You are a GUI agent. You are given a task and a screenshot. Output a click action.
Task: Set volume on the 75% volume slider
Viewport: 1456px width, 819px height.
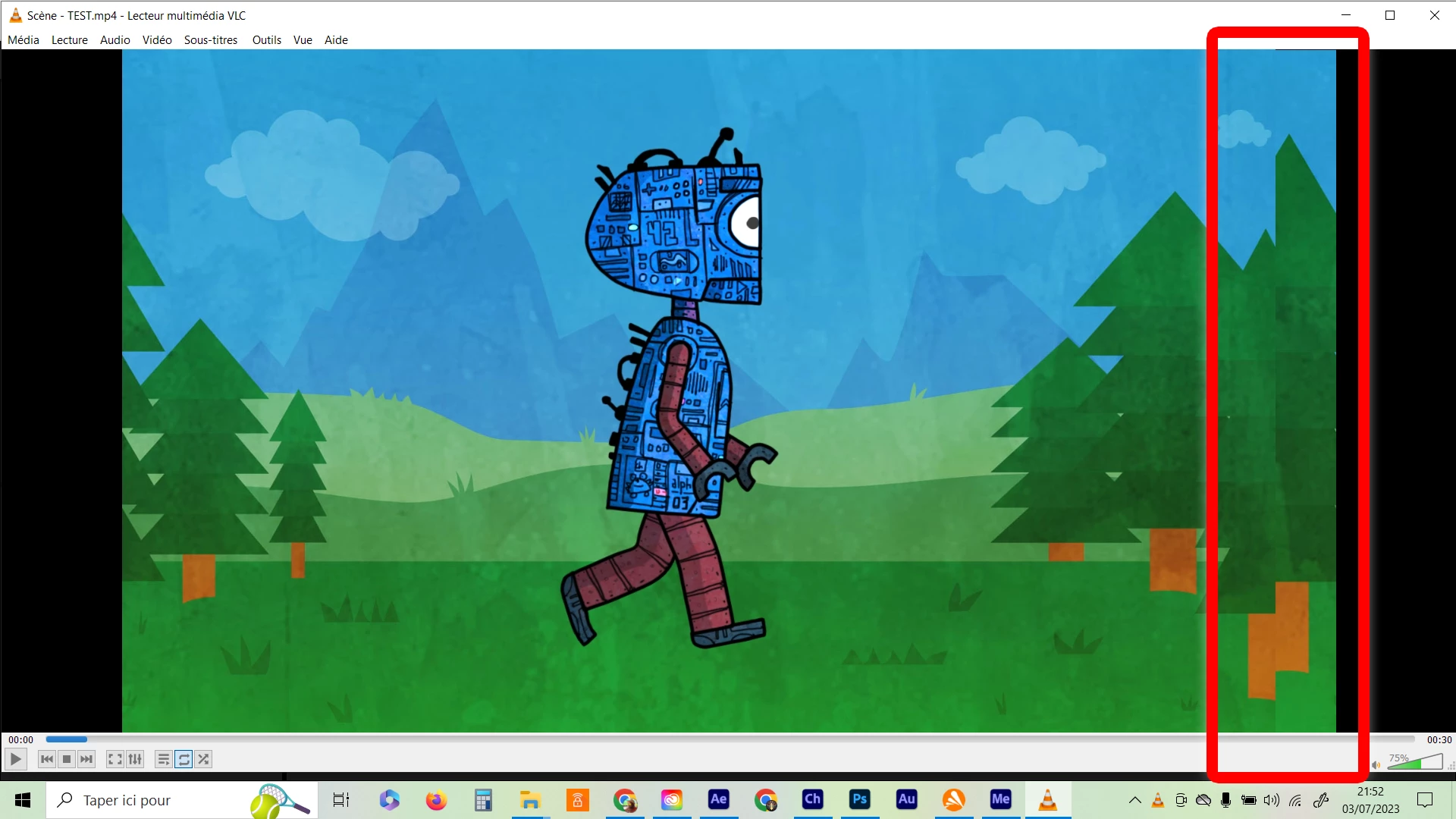tap(1415, 762)
